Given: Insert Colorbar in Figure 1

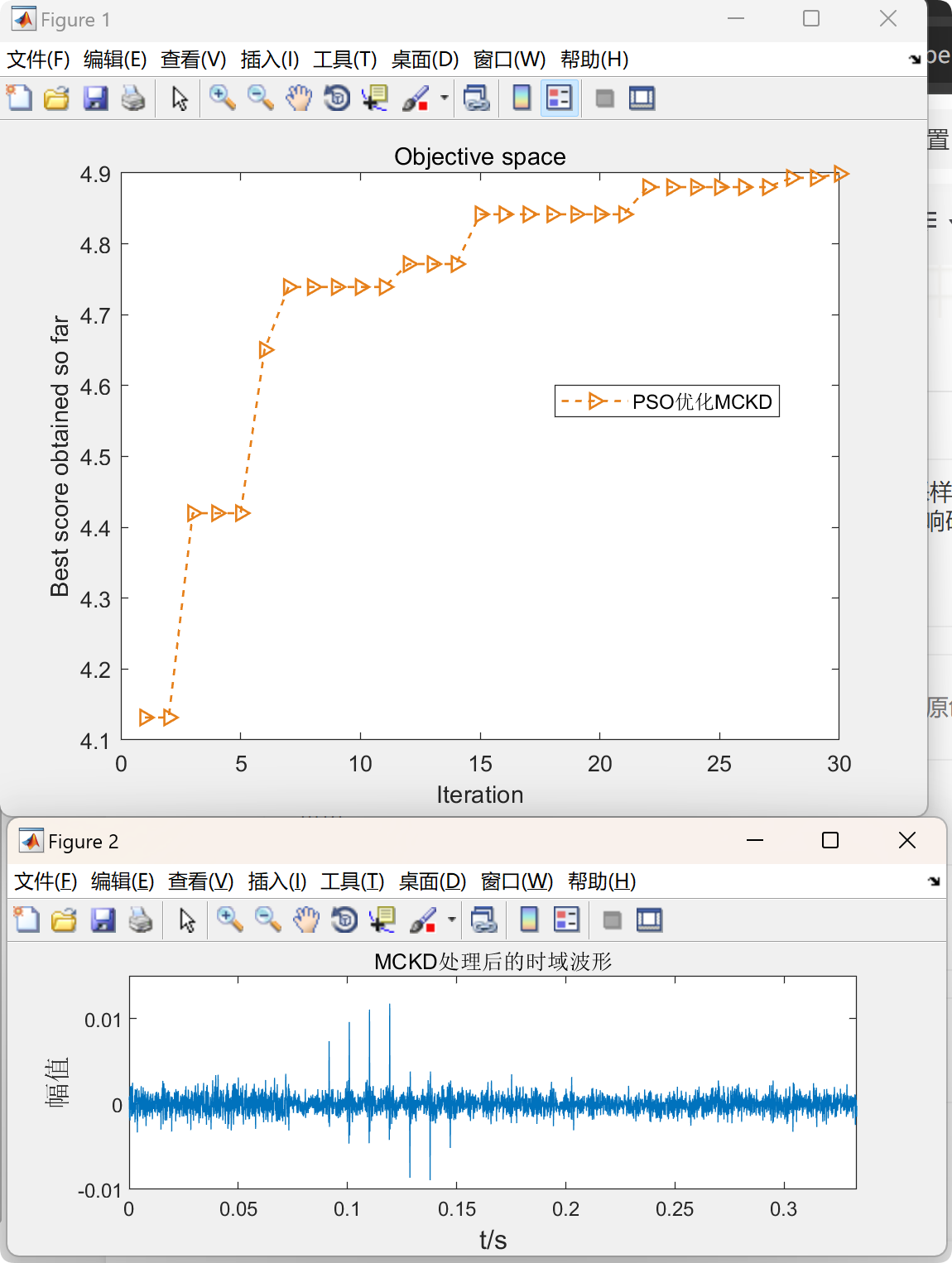Looking at the screenshot, I should (x=522, y=98).
